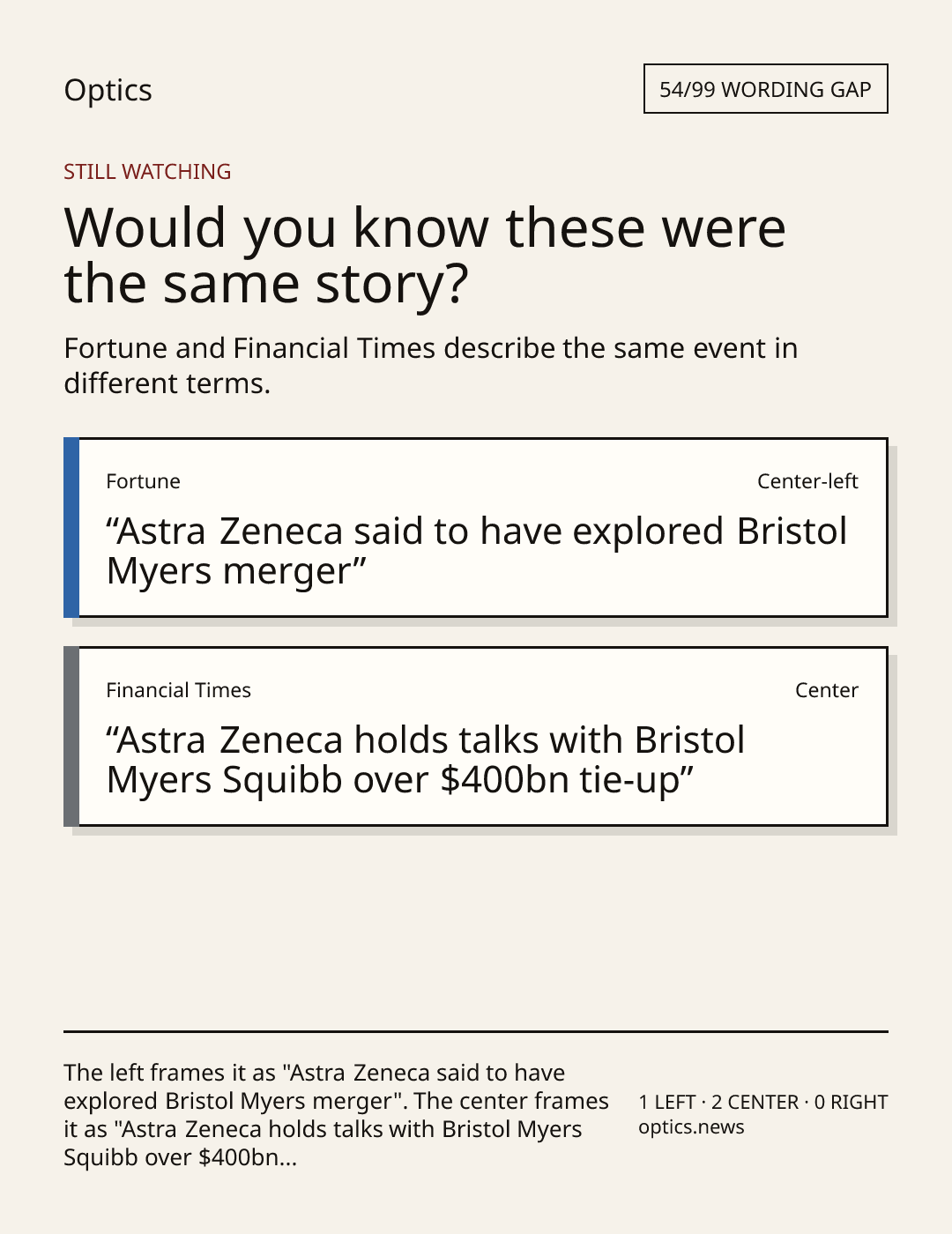
Task: Click the Fortune and Financial Times subheading
Action: click(x=431, y=365)
